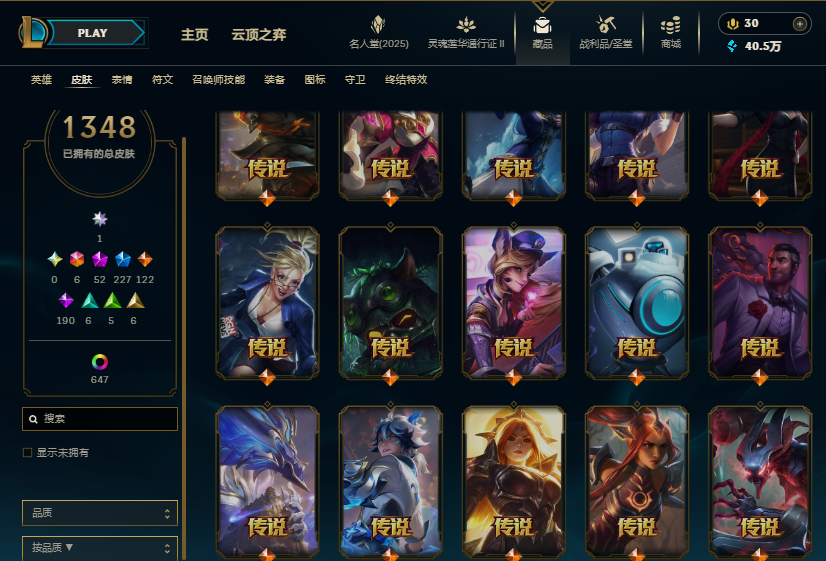This screenshot has width=826, height=561.
Task: Click the blue essence 40.5万 icon
Action: (732, 46)
